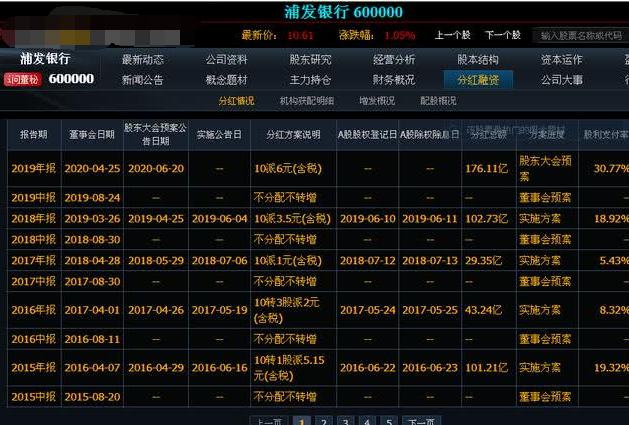This screenshot has width=629, height=425.
Task: Open the 经营分析 menu item
Action: (x=394, y=60)
